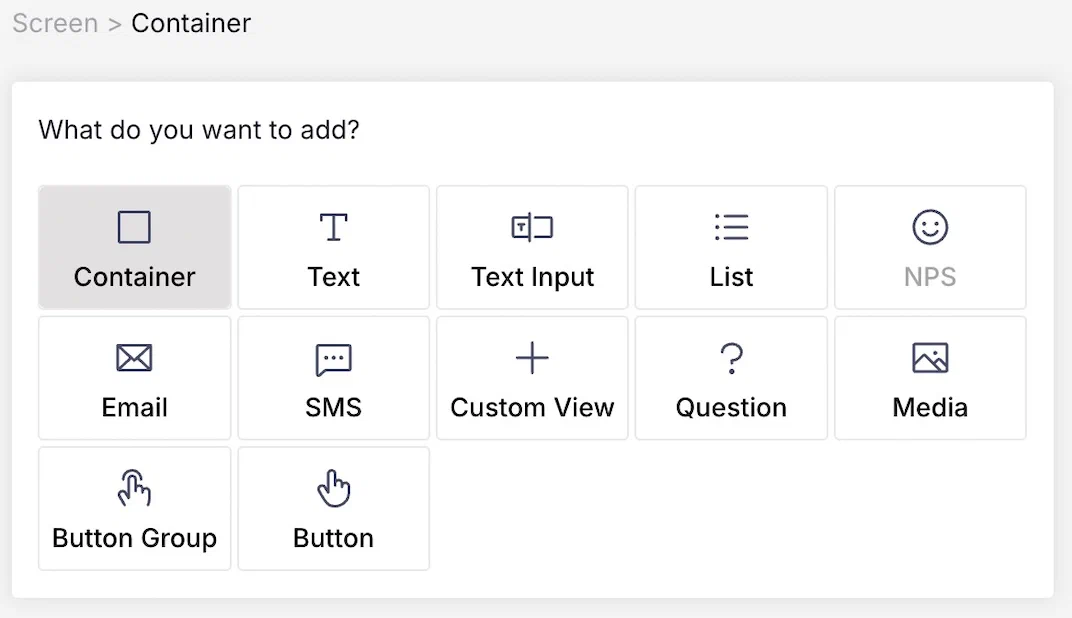Click the NPS smiley face icon
1072x618 pixels.
coord(930,227)
